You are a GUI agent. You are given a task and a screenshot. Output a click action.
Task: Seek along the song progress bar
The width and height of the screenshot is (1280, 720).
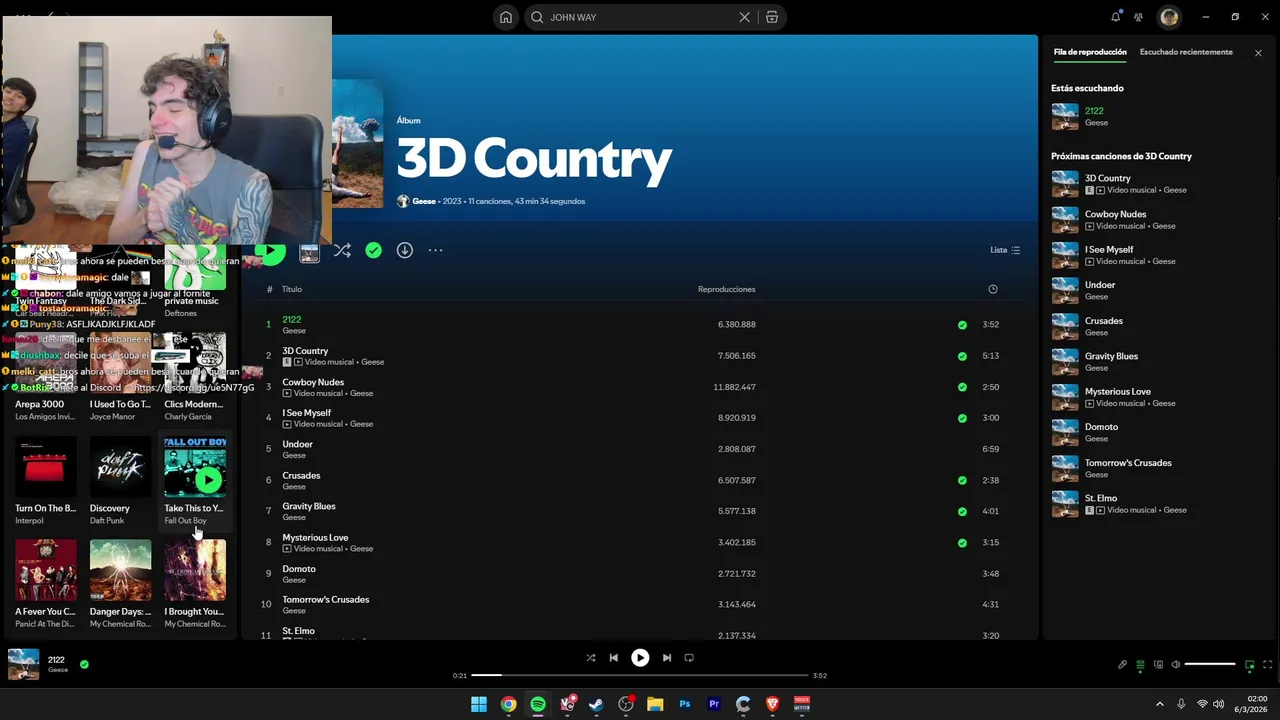coord(640,675)
